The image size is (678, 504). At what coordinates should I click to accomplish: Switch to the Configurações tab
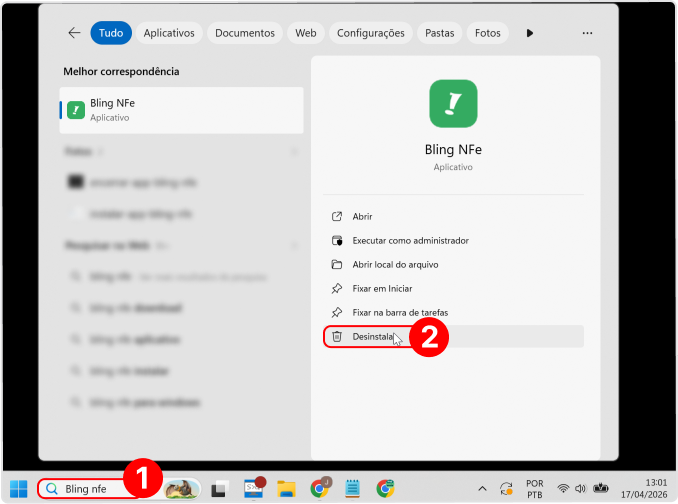pyautogui.click(x=371, y=33)
